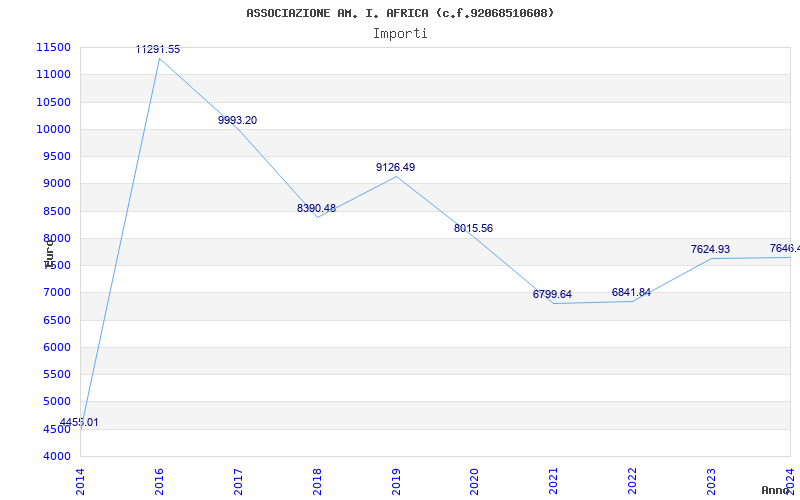
Task: Click the 2023 x-axis label
Action: click(x=711, y=482)
